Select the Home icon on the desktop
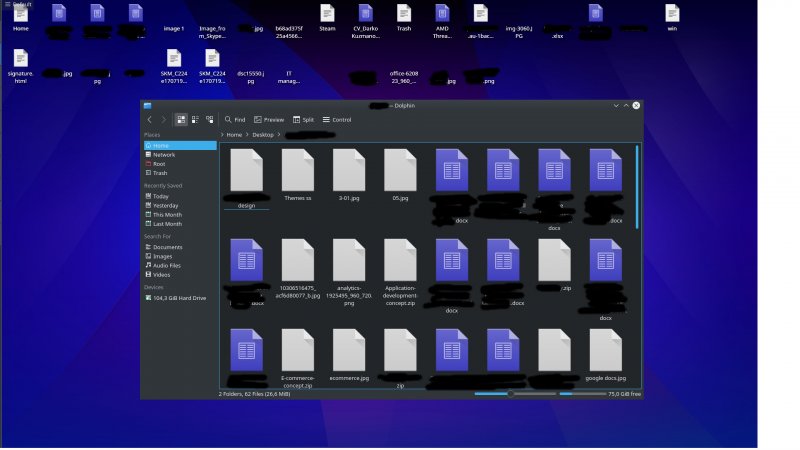The image size is (800, 450). coord(21,18)
